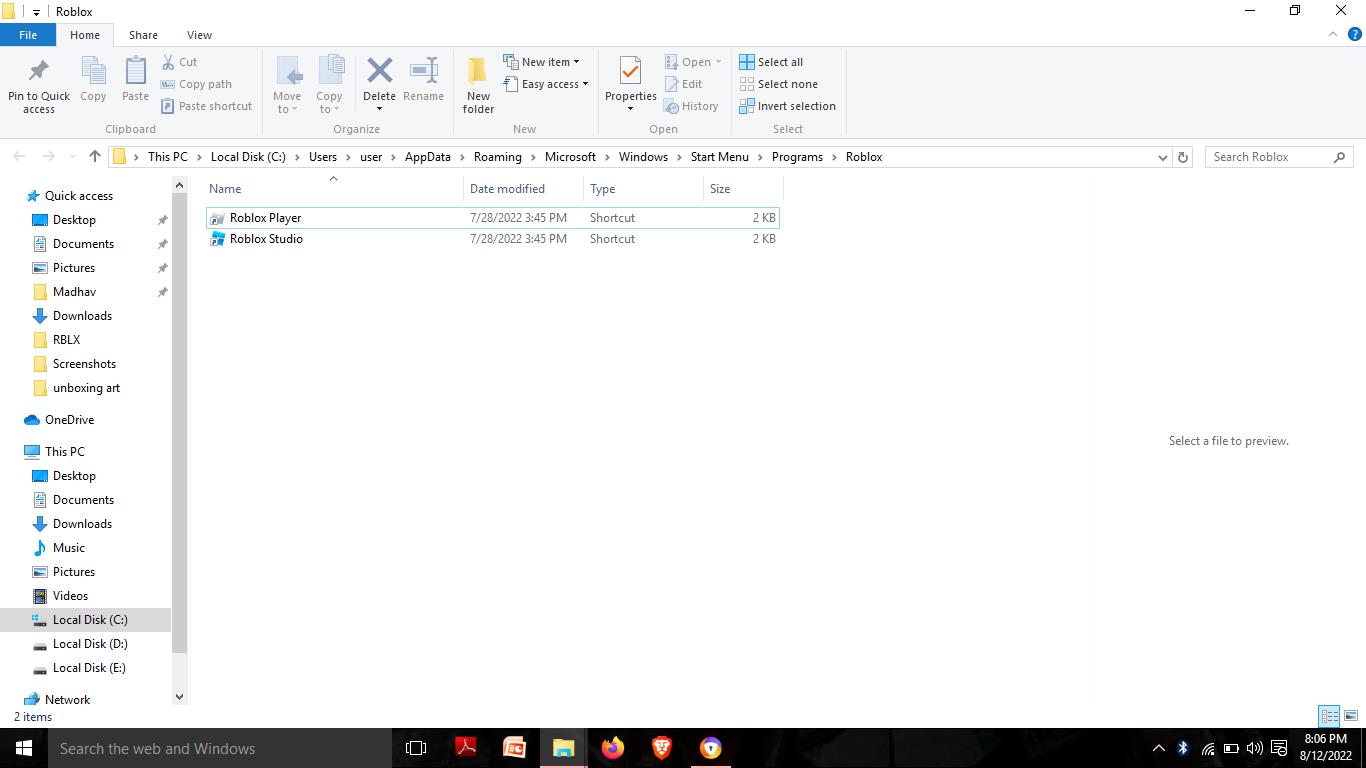
Task: Open Quick access in navigation pane
Action: (x=78, y=196)
